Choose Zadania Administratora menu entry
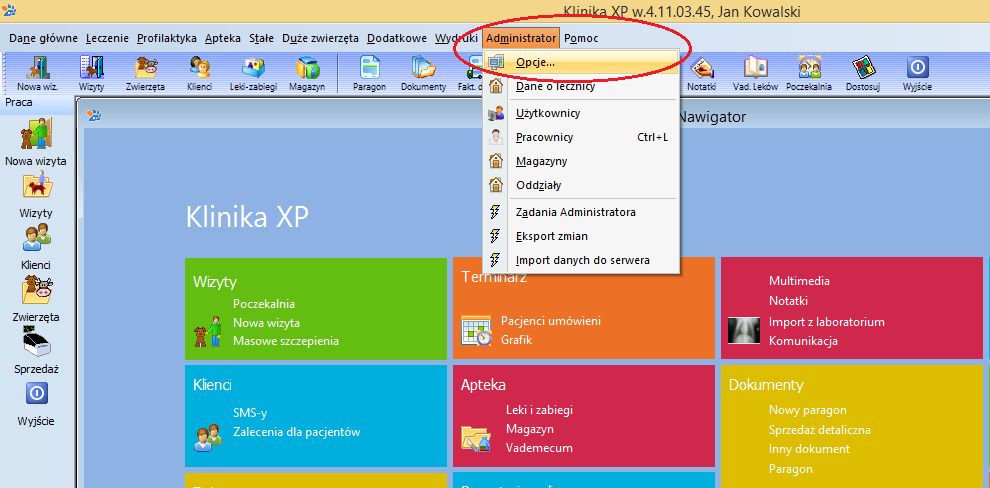Screen dimensions: 990x488 click(x=581, y=213)
